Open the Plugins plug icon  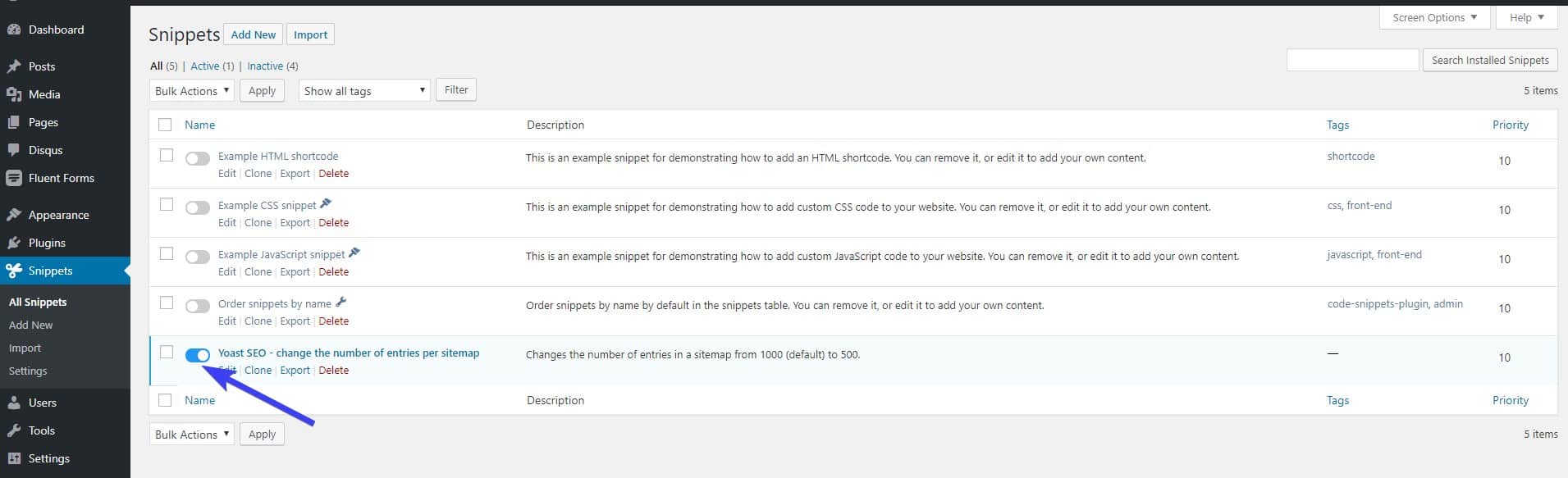click(13, 243)
